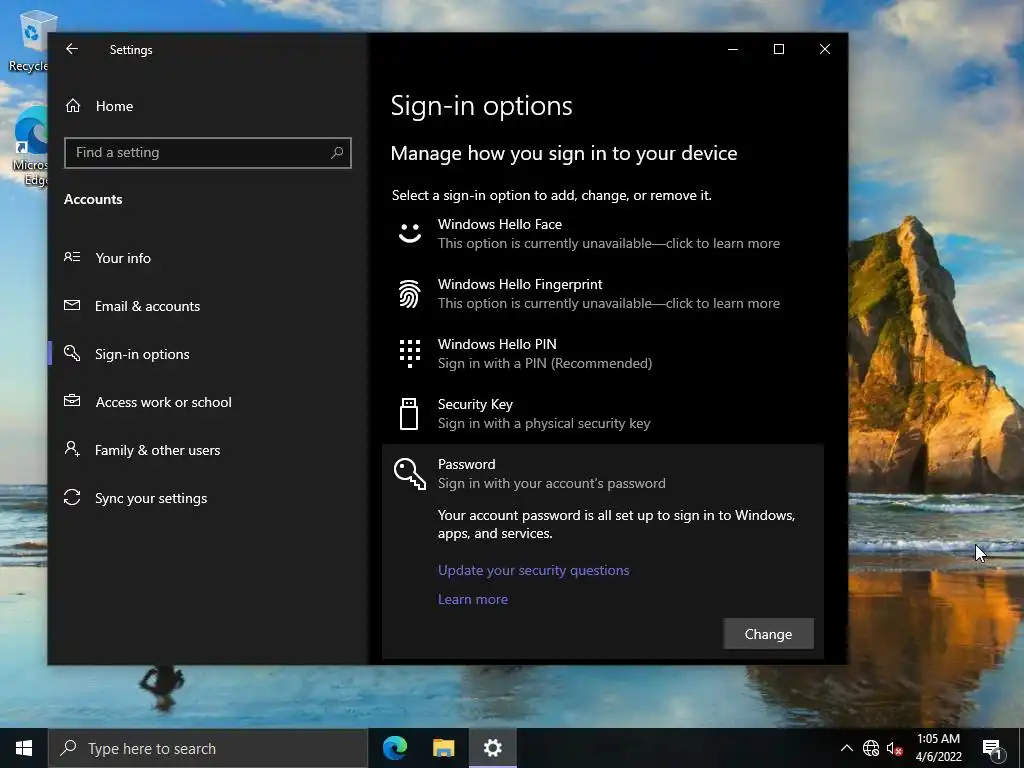Open the notification center icon
The width and height of the screenshot is (1024, 768).
point(991,748)
